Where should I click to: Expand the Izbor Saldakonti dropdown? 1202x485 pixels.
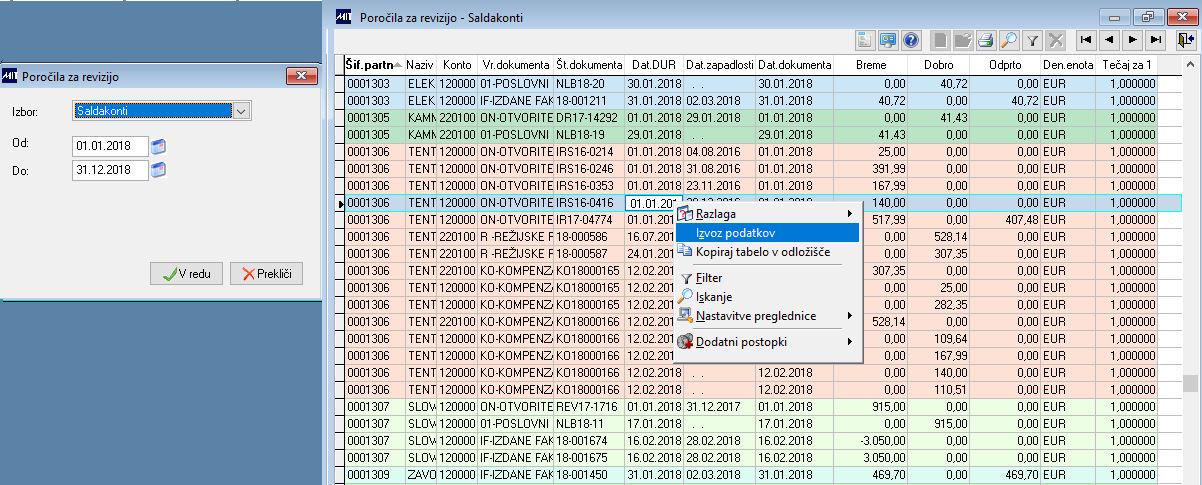(241, 111)
